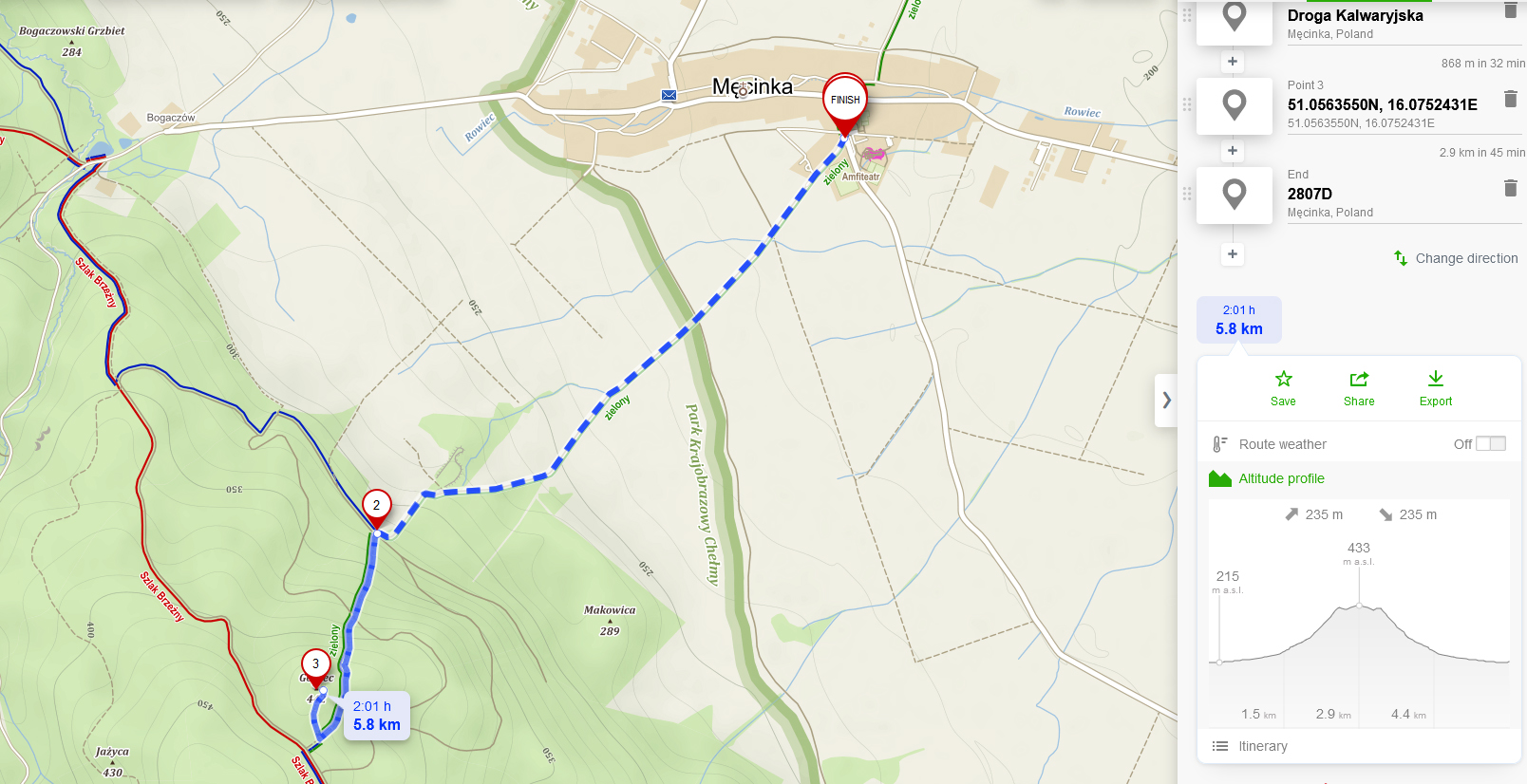Click the Point 3 location pin icon
Viewport: 1527px width, 784px height.
point(1235,105)
